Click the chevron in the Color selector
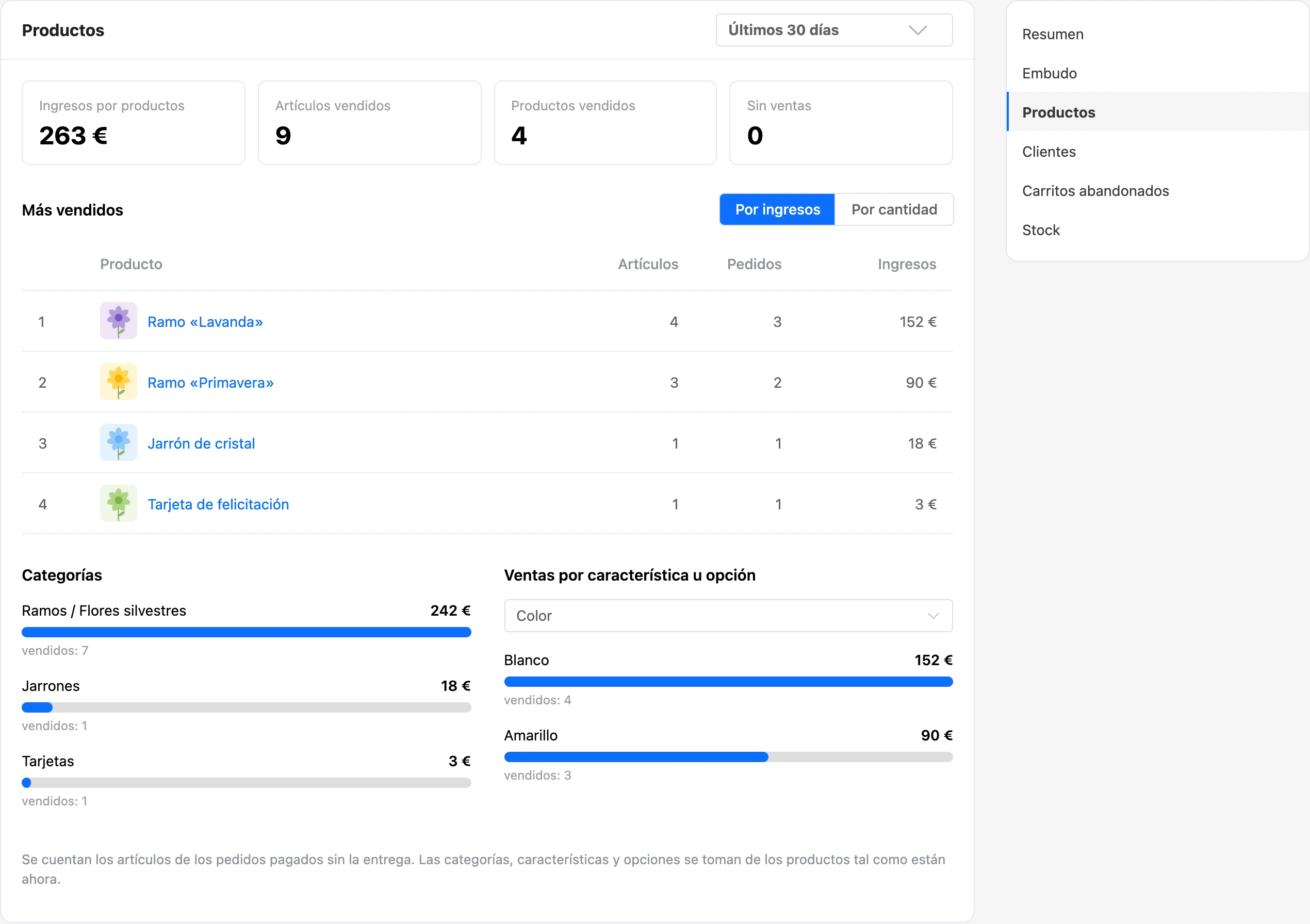The width and height of the screenshot is (1310, 924). pyautogui.click(x=934, y=616)
